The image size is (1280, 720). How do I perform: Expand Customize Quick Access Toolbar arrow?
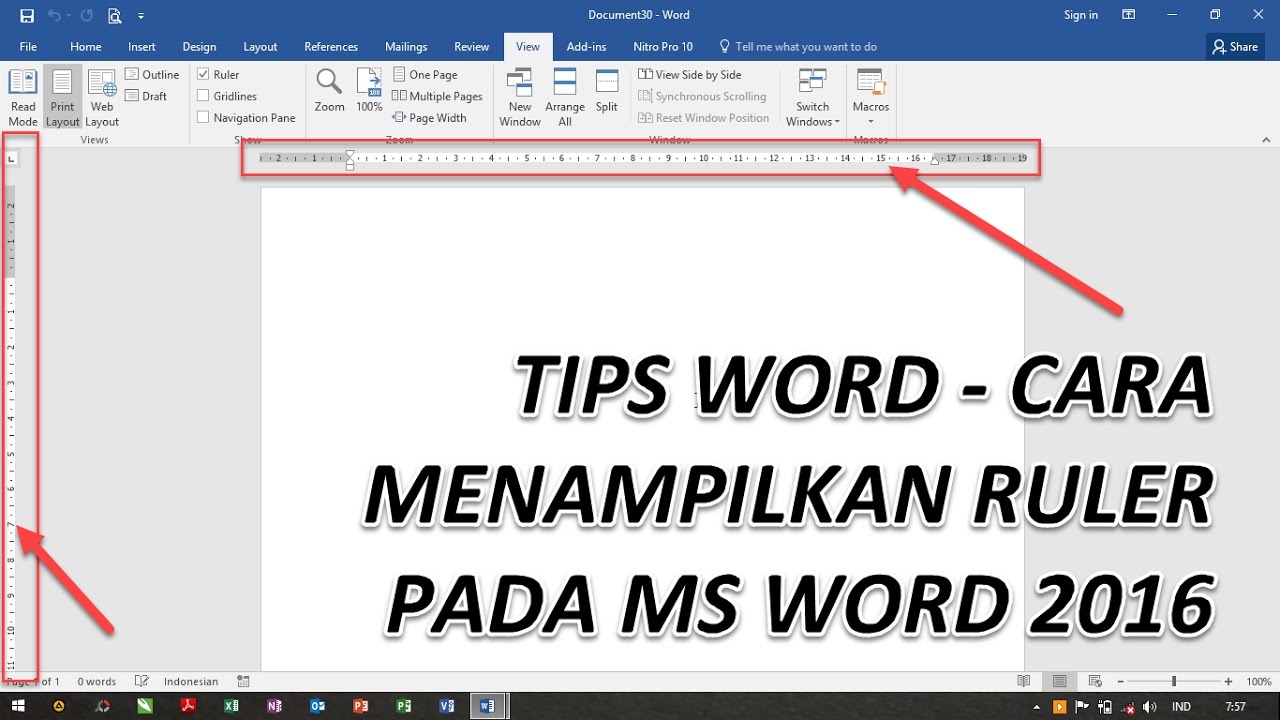(x=141, y=16)
